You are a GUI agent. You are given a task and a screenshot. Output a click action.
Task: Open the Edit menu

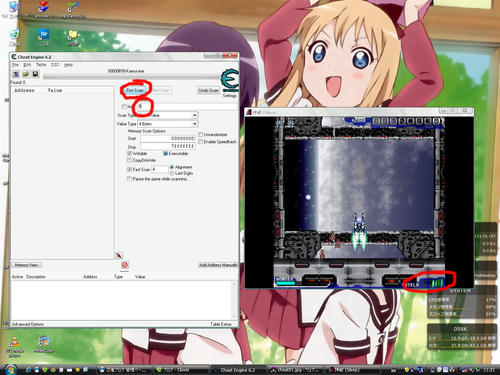27,65
